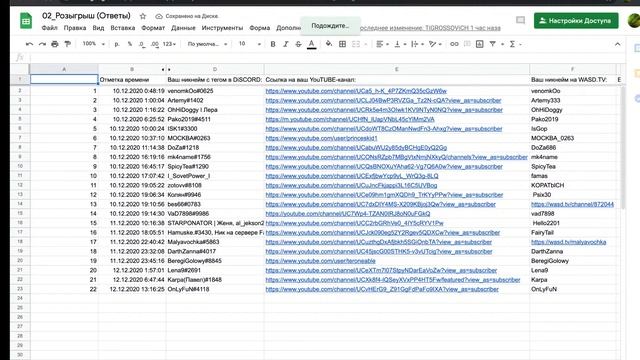This screenshot has width=640, height=360.
Task: Open the Вид menu
Action: point(98,28)
